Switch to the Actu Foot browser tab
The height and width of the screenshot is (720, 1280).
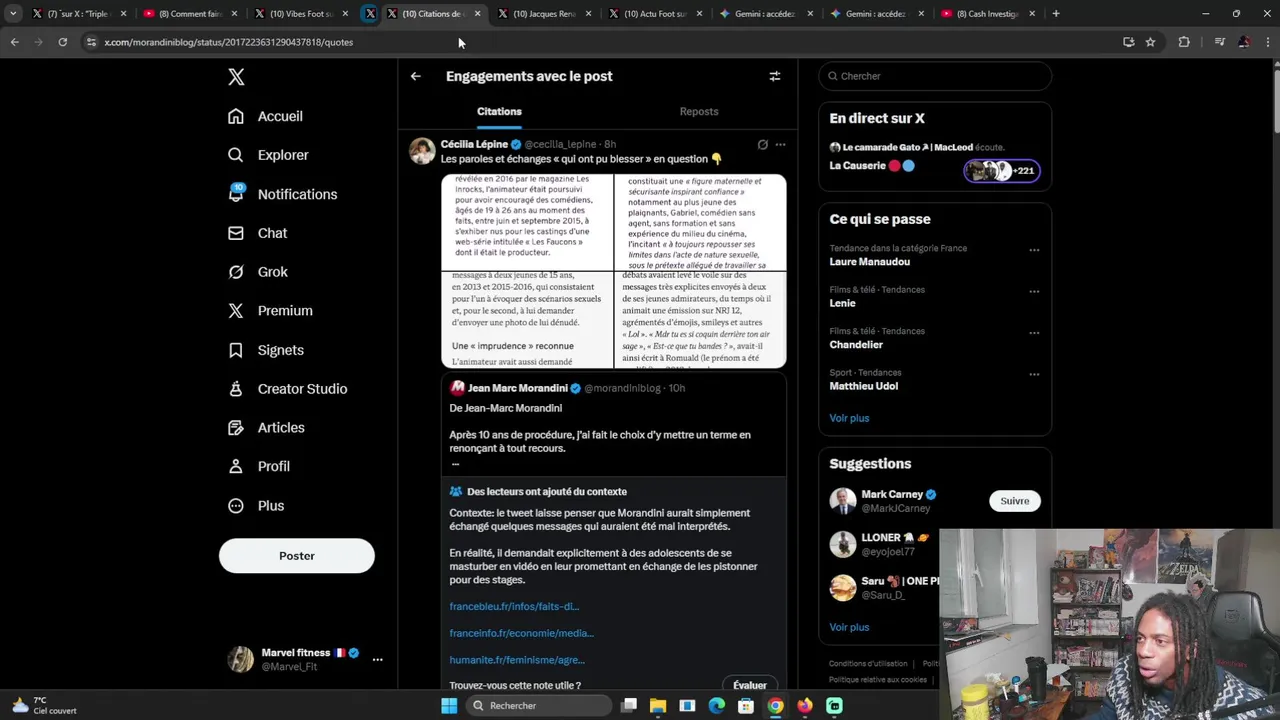[x=655, y=14]
